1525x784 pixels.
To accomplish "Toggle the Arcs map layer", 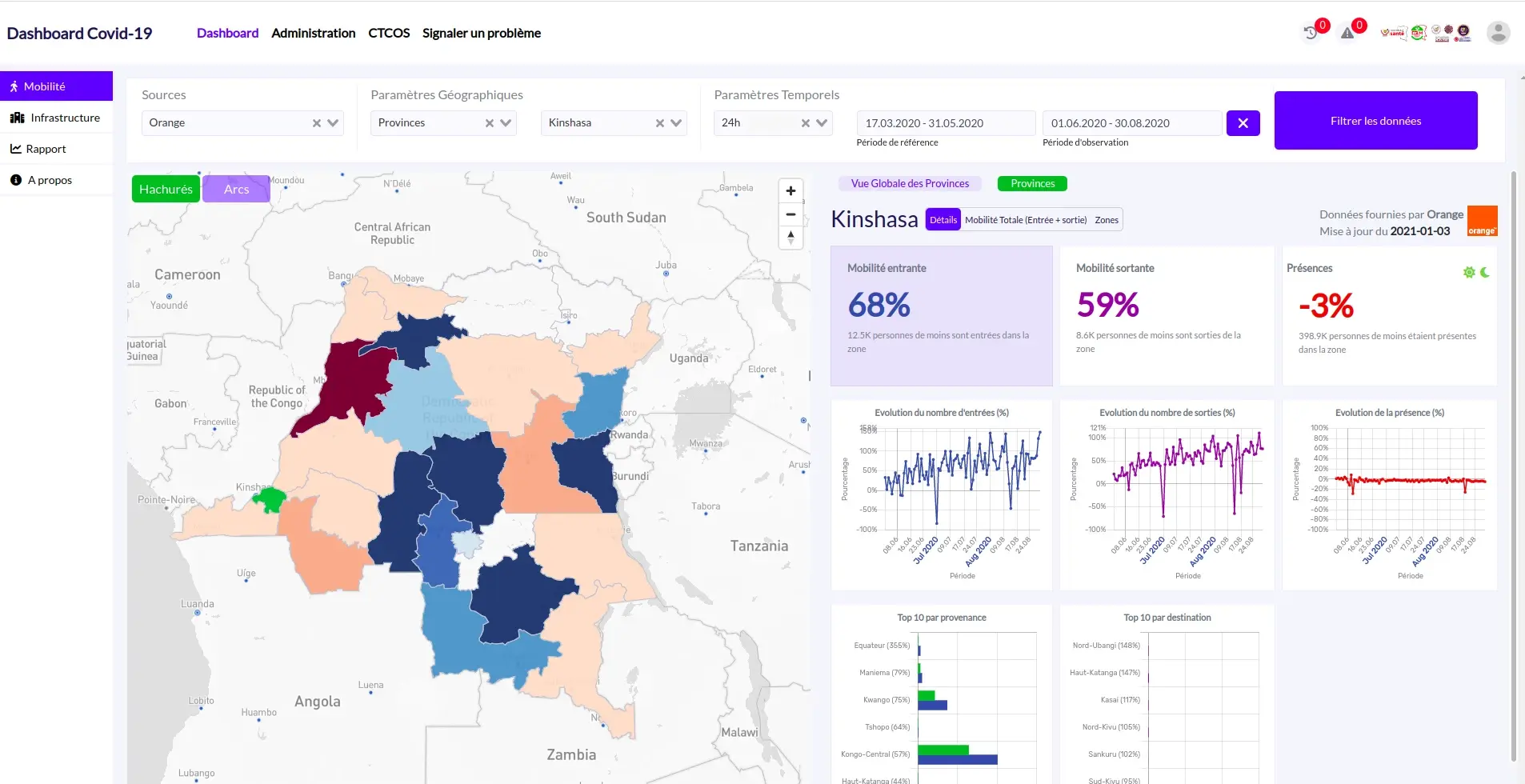I will click(236, 190).
